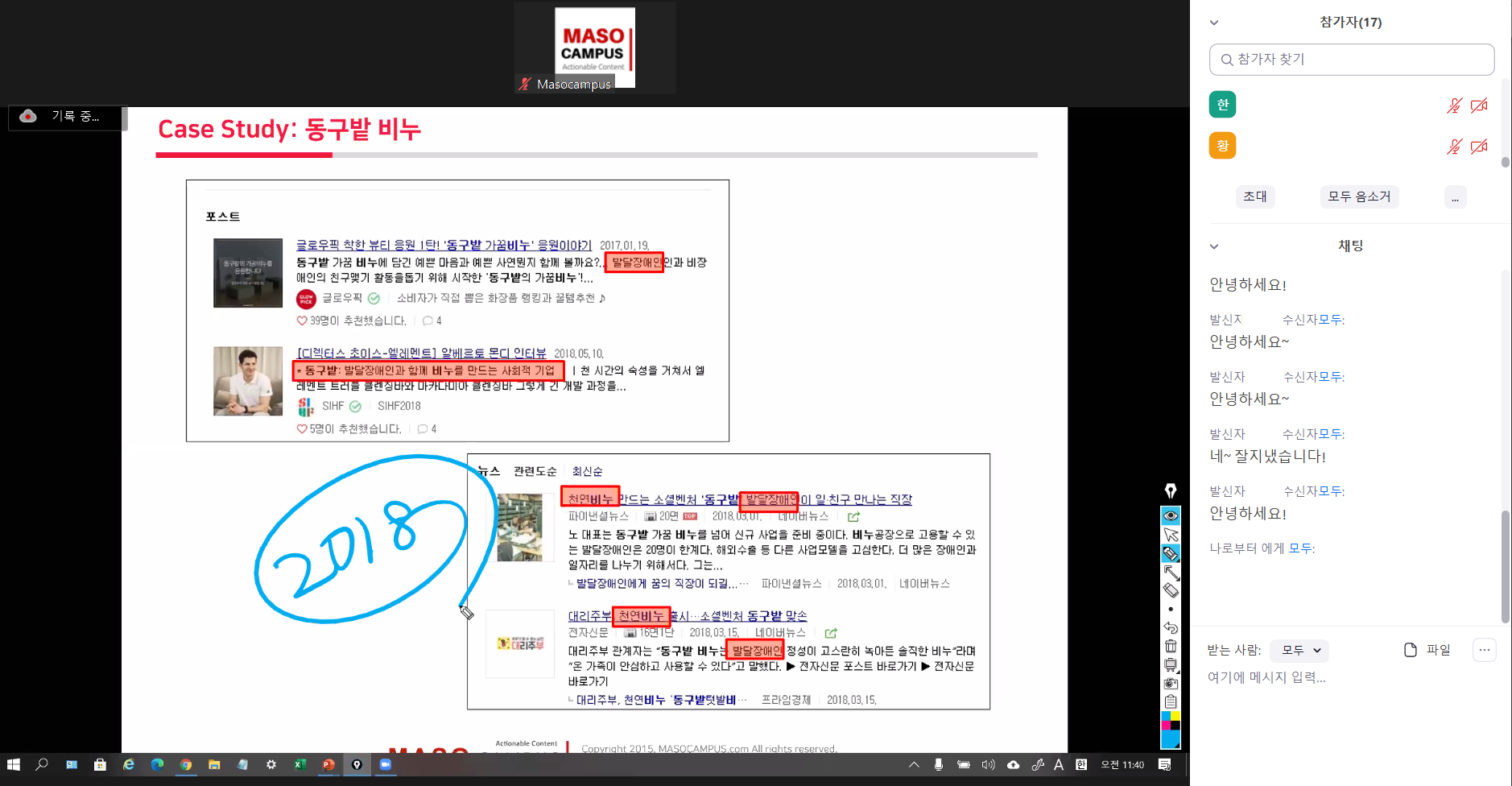This screenshot has height=786, width=1512.
Task: Open the 받는 사람 모두 recipient dropdown
Action: [x=1300, y=650]
